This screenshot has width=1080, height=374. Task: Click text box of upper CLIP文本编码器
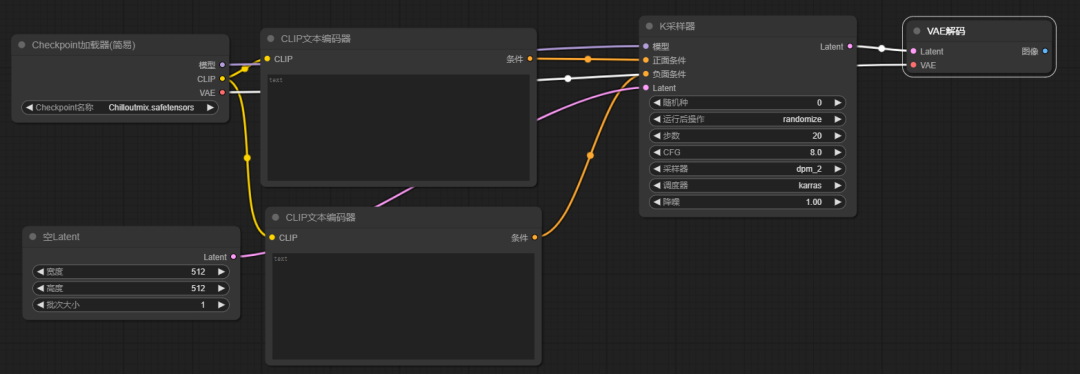[398, 127]
